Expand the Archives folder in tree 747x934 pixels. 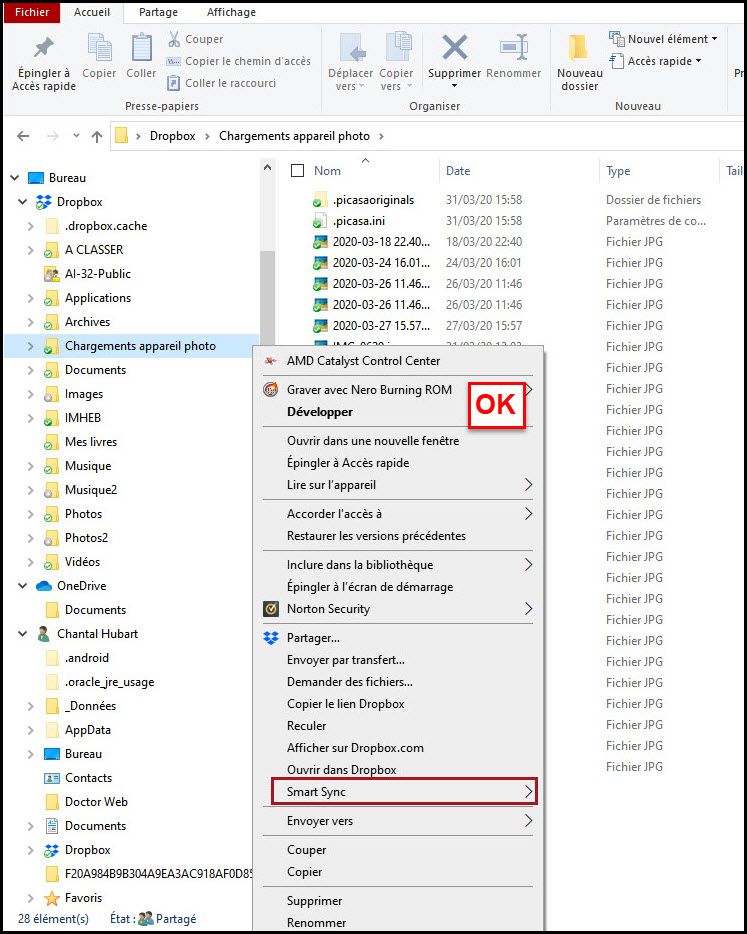point(31,322)
